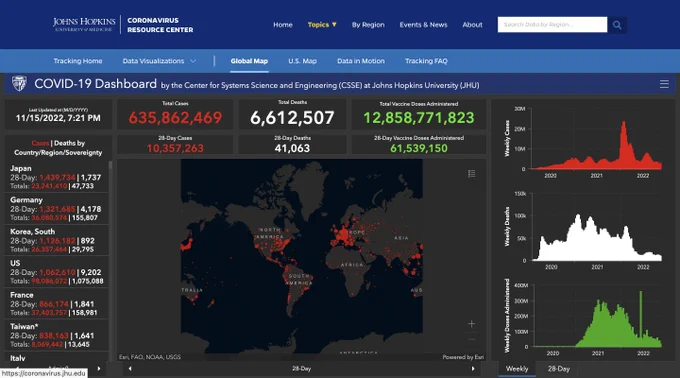Click the Deaths by sort label

click(69, 143)
